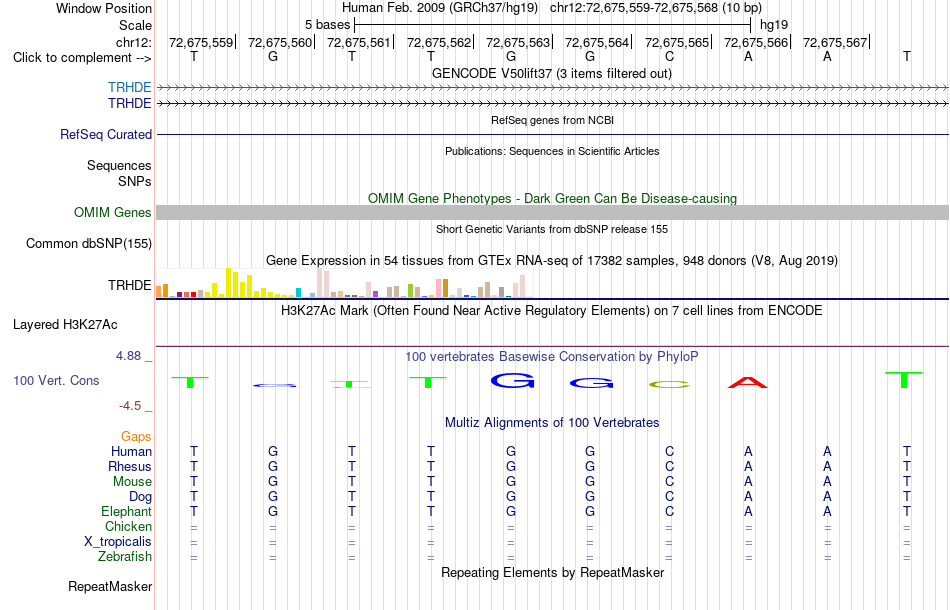Click position label 72,675,563
Image resolution: width=950 pixels, height=610 pixels.
click(x=518, y=42)
